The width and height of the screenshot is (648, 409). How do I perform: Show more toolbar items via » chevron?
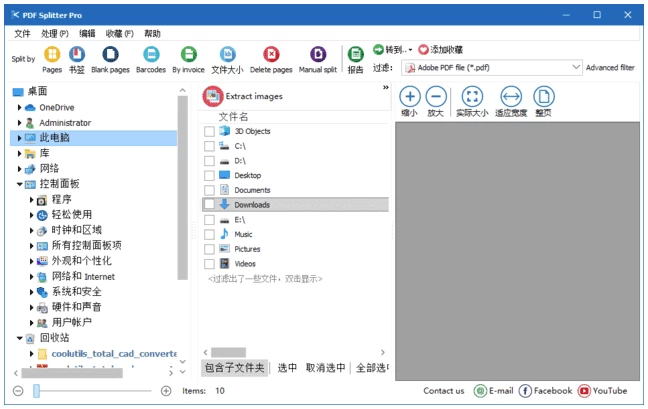pyautogui.click(x=386, y=87)
